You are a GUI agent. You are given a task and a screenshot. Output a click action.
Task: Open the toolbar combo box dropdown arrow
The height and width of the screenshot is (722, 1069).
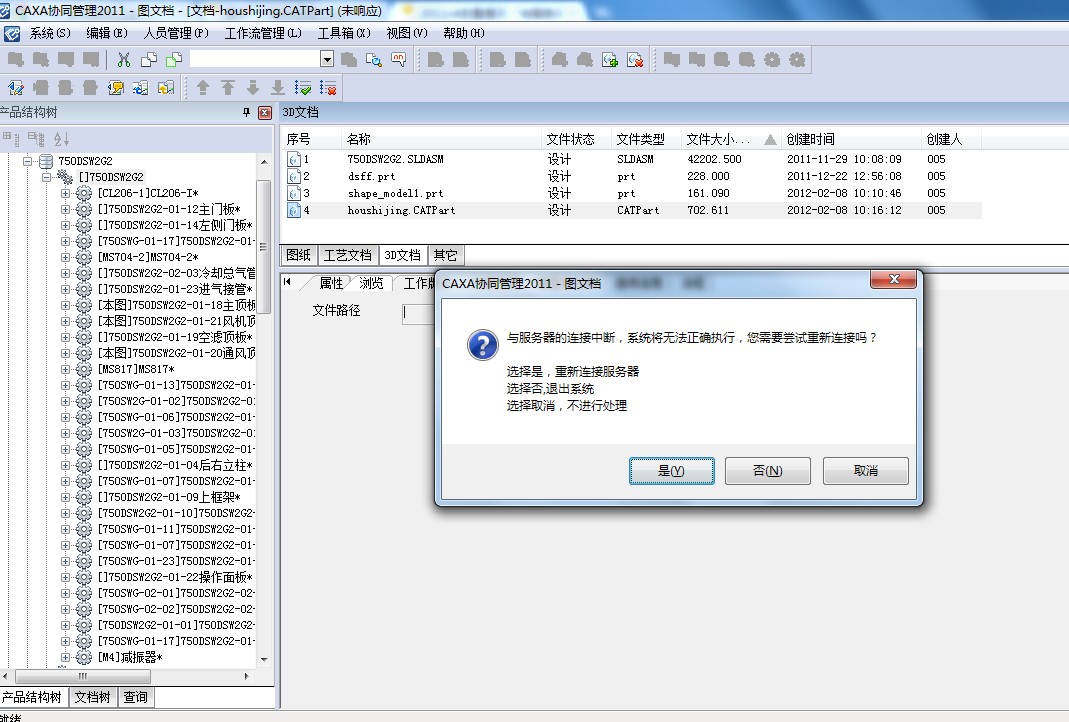coord(327,59)
